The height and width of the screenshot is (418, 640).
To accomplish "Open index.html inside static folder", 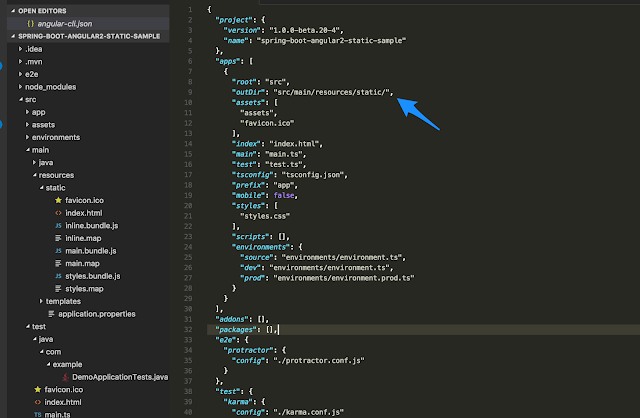I will pos(84,213).
